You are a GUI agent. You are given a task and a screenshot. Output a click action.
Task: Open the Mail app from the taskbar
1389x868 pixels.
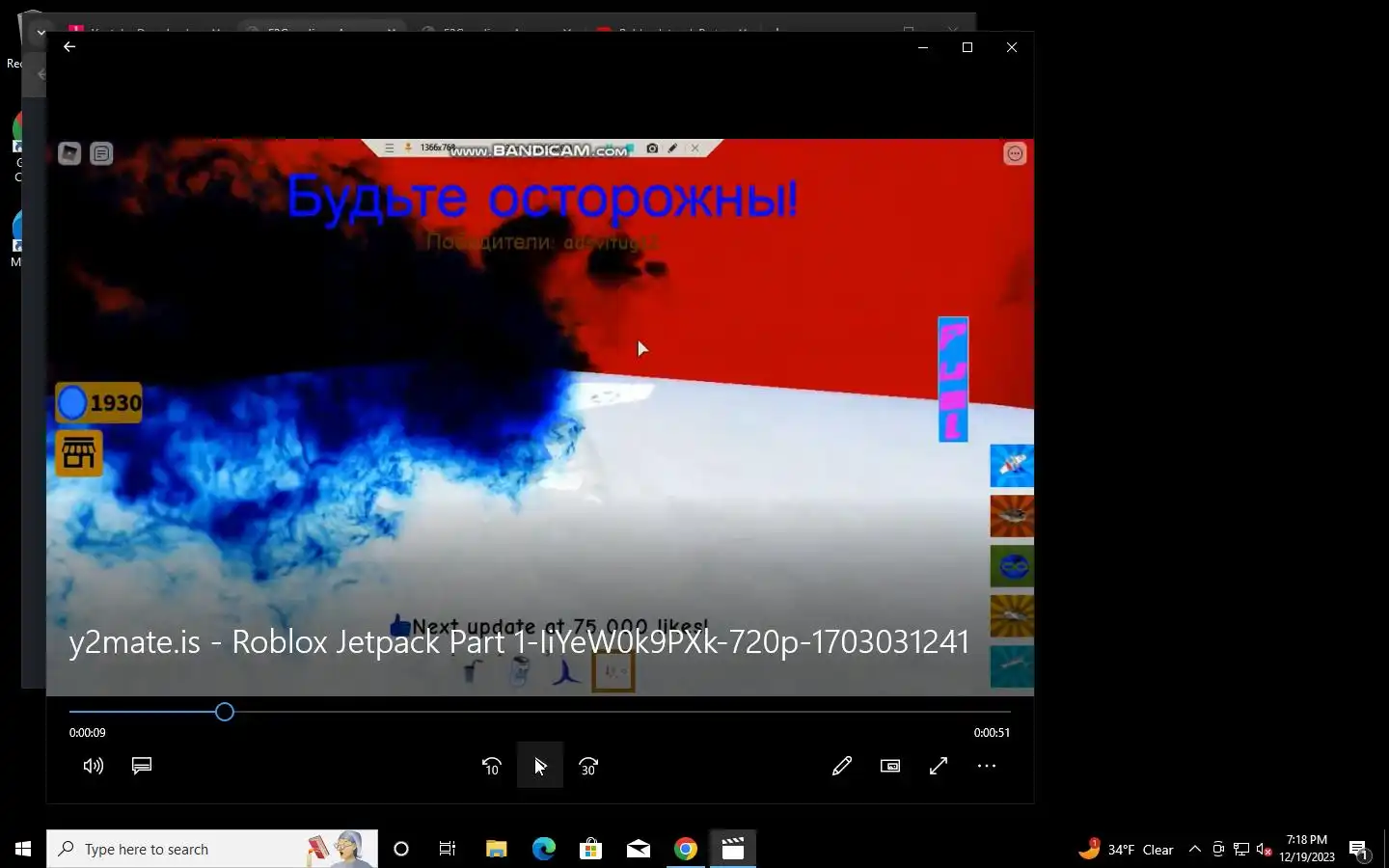[x=639, y=849]
